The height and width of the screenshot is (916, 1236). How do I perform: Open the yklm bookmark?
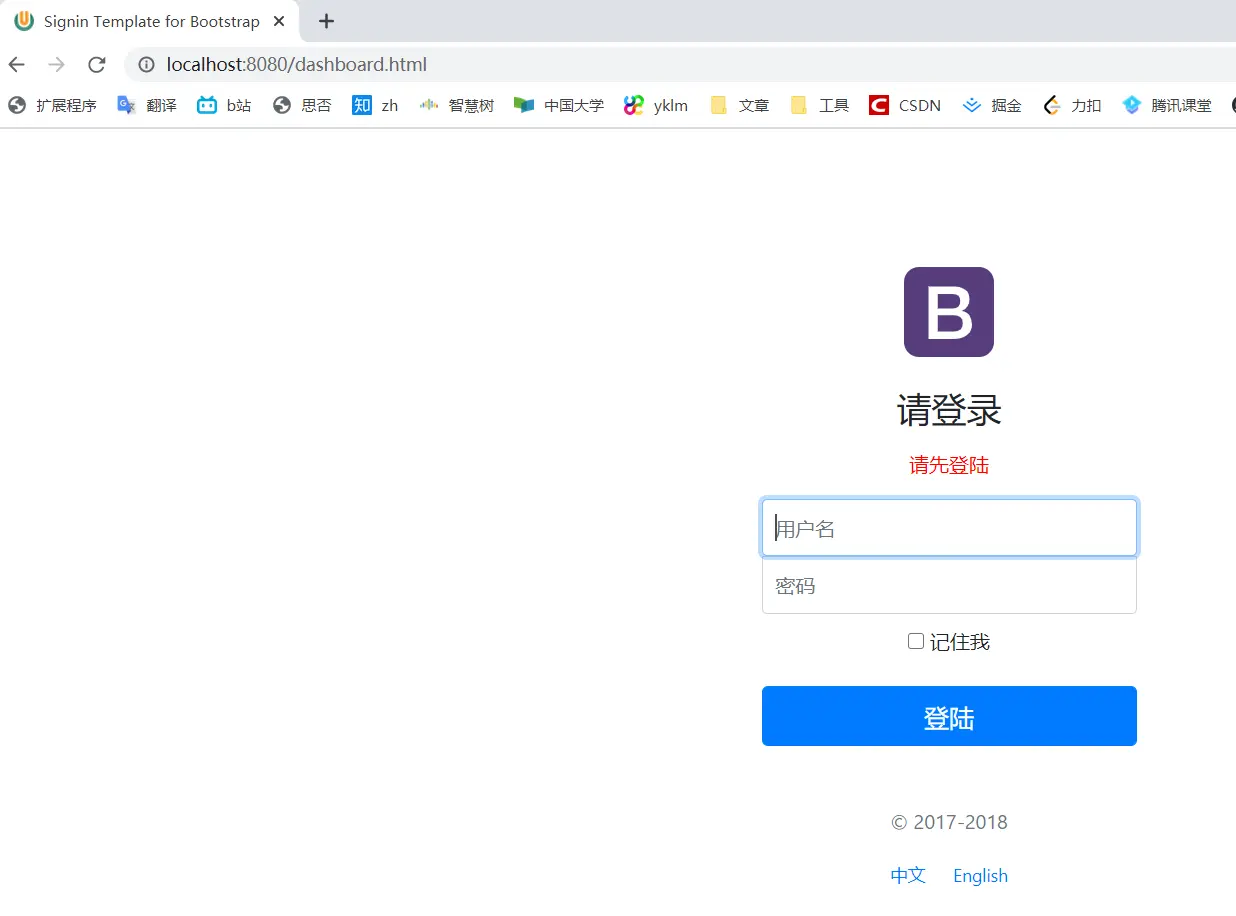coord(656,105)
